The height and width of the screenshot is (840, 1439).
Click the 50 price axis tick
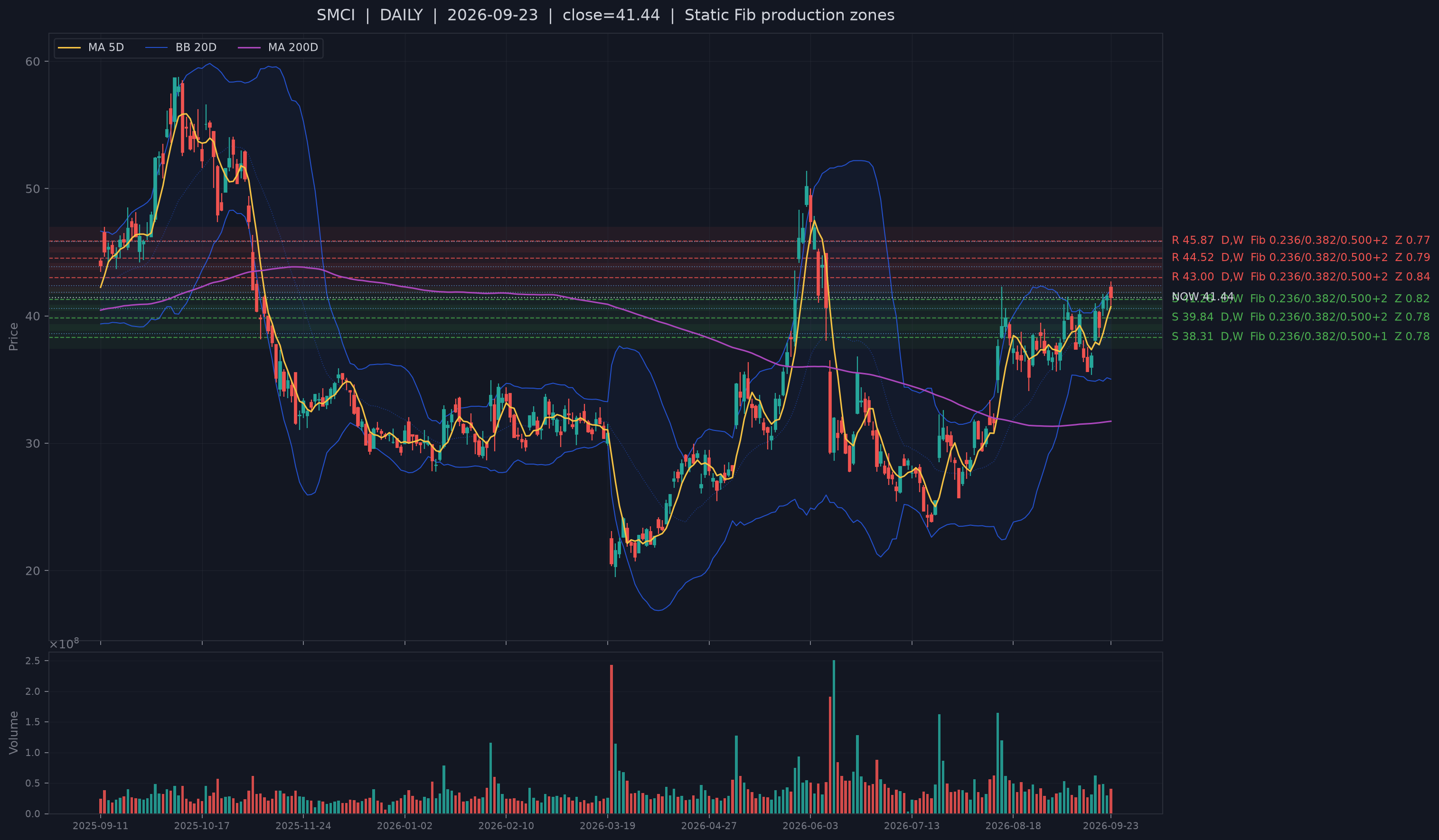pos(33,189)
